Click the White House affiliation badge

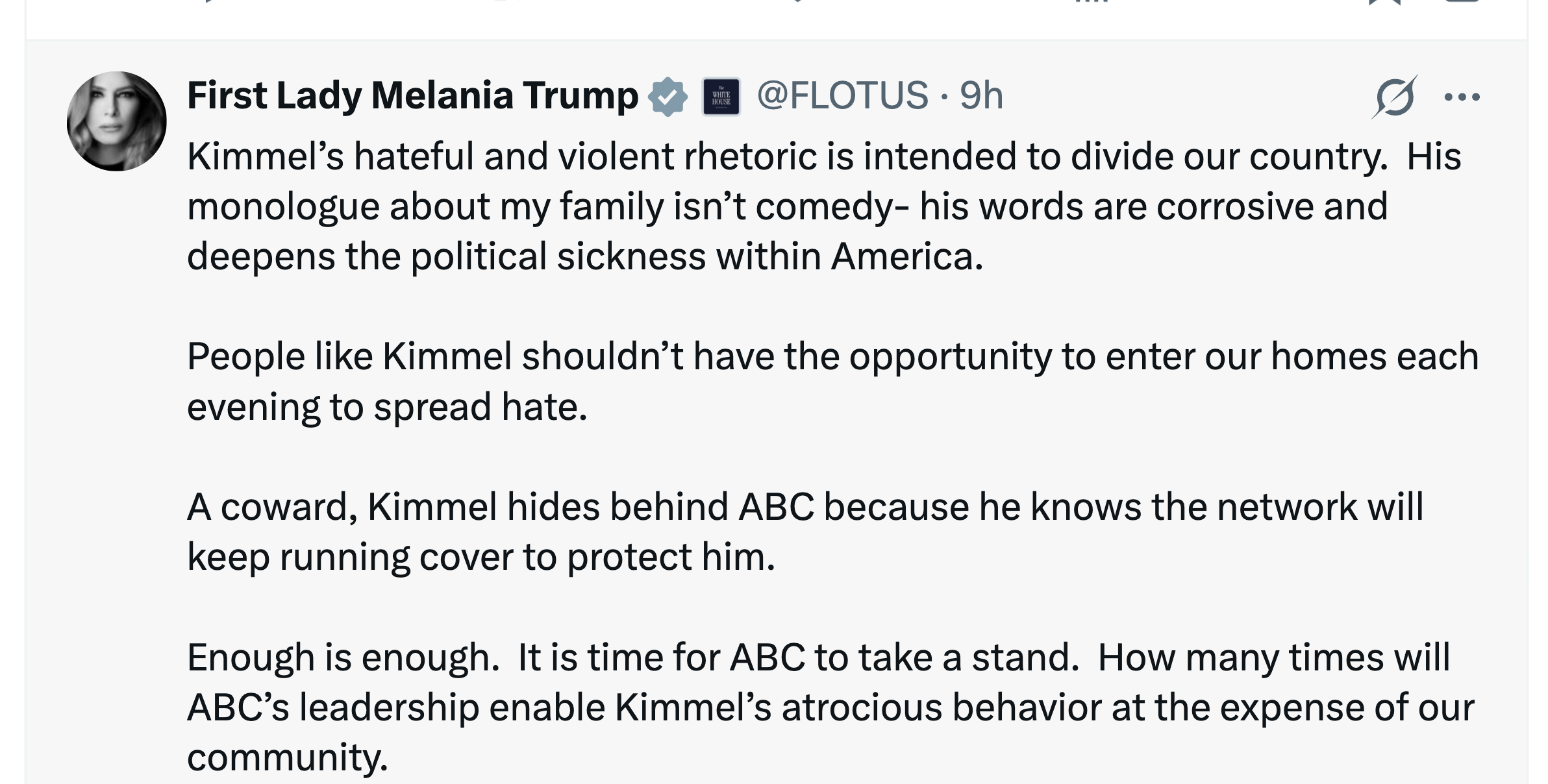(x=721, y=97)
